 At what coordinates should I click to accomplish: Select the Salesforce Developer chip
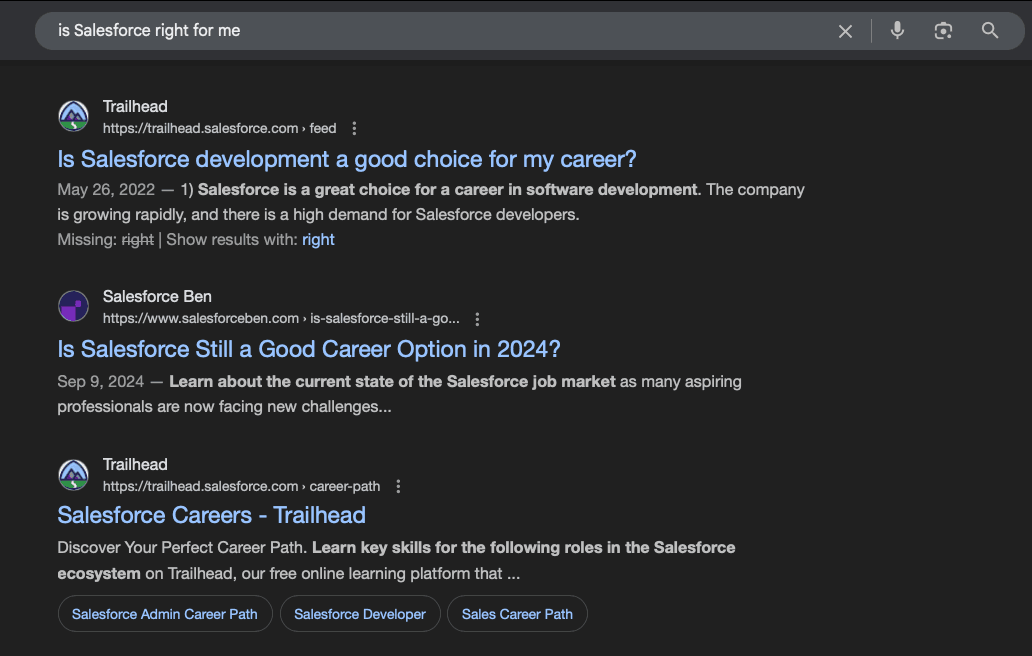coord(360,614)
